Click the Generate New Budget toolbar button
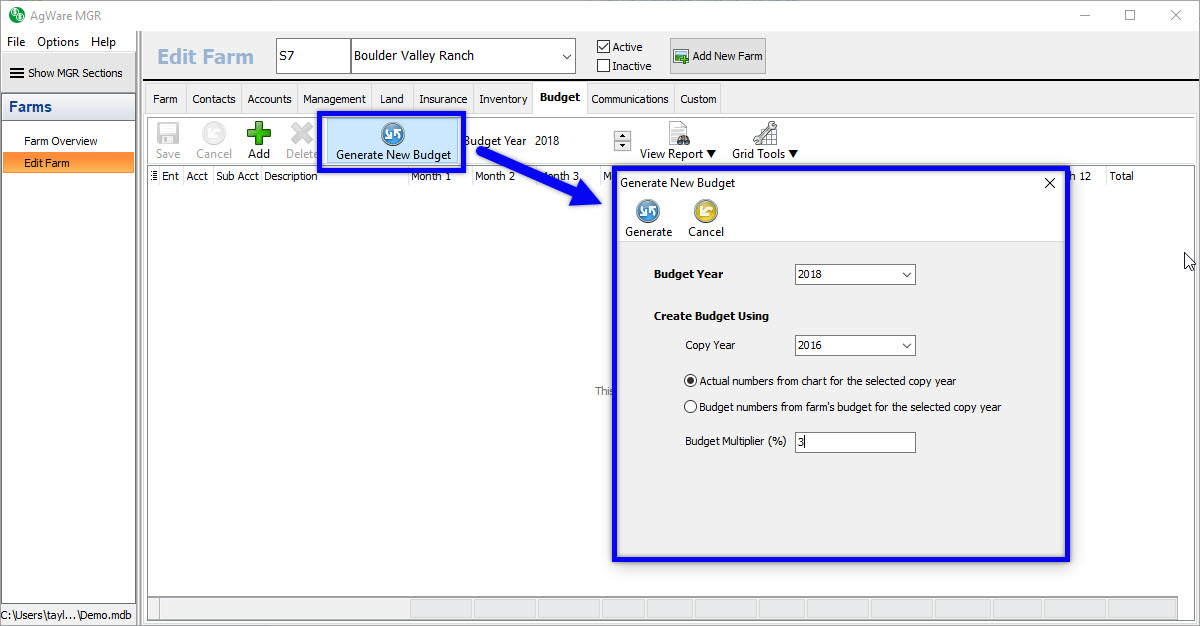 (x=393, y=142)
